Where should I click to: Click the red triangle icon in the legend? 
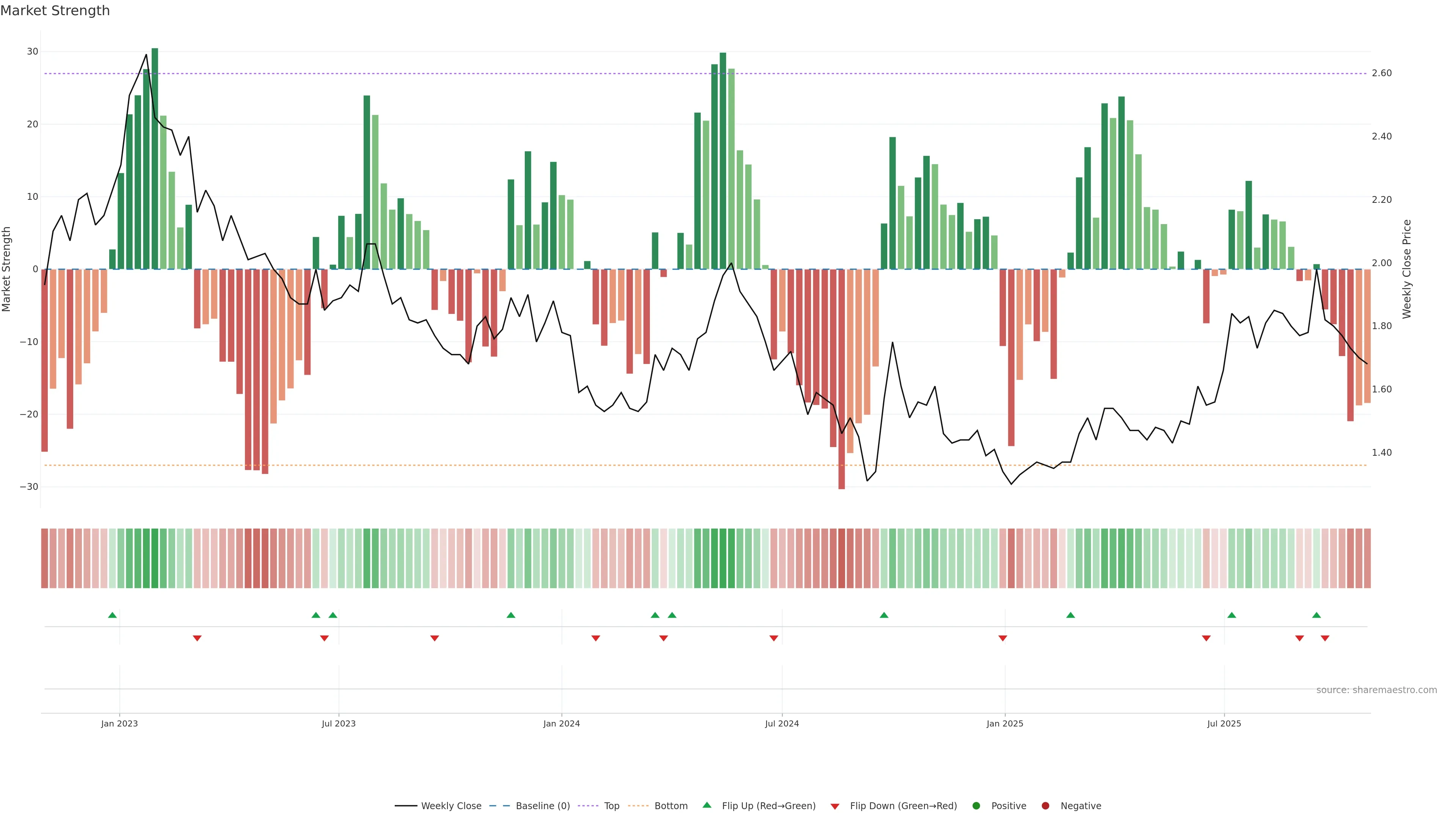tap(835, 806)
